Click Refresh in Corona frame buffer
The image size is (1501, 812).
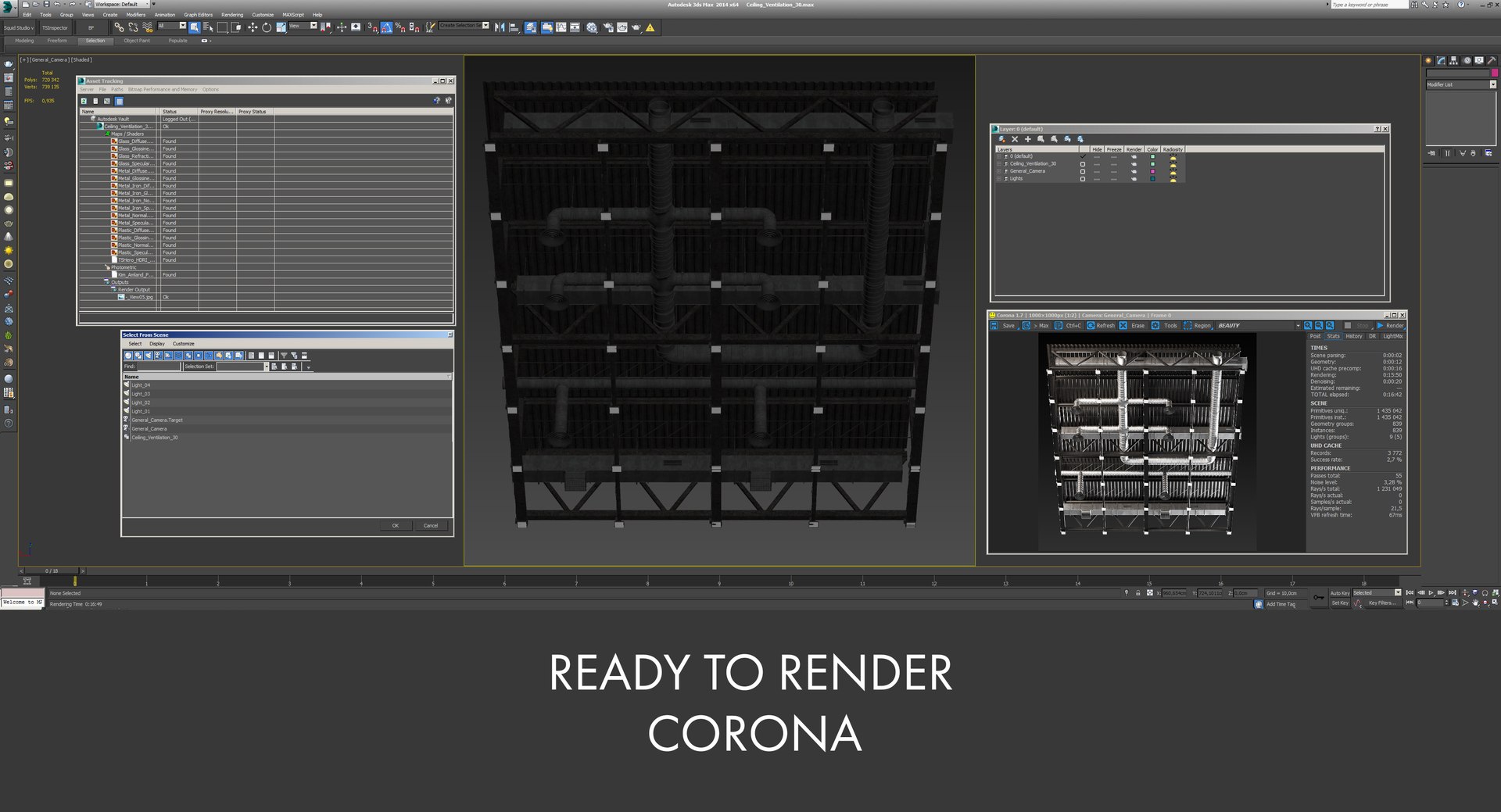pos(1101,326)
